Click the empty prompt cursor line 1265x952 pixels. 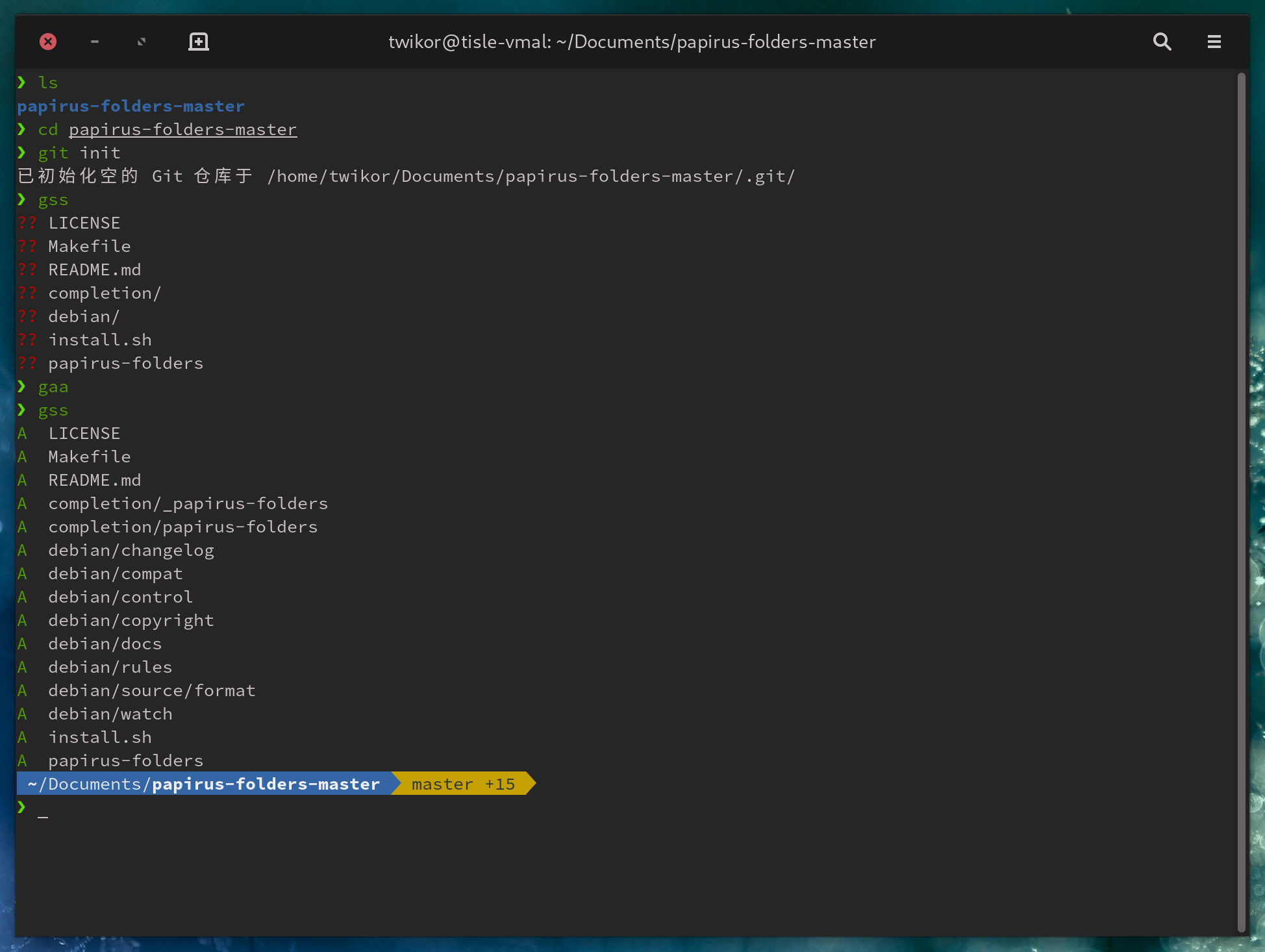pyautogui.click(x=43, y=809)
